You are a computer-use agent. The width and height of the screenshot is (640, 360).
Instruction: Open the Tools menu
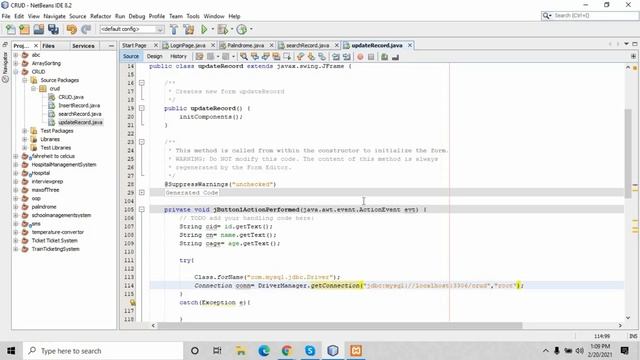[193, 16]
